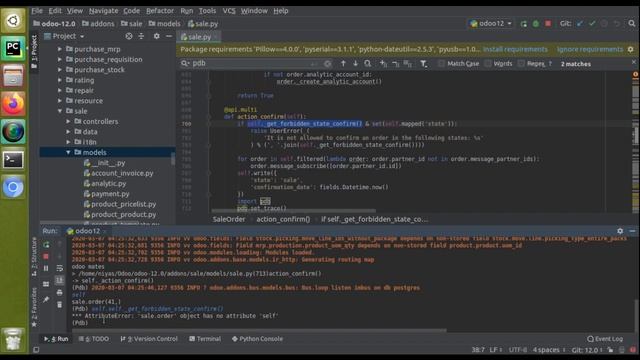Expand the resource folder
This screenshot has width=640, height=360.
click(x=60, y=101)
